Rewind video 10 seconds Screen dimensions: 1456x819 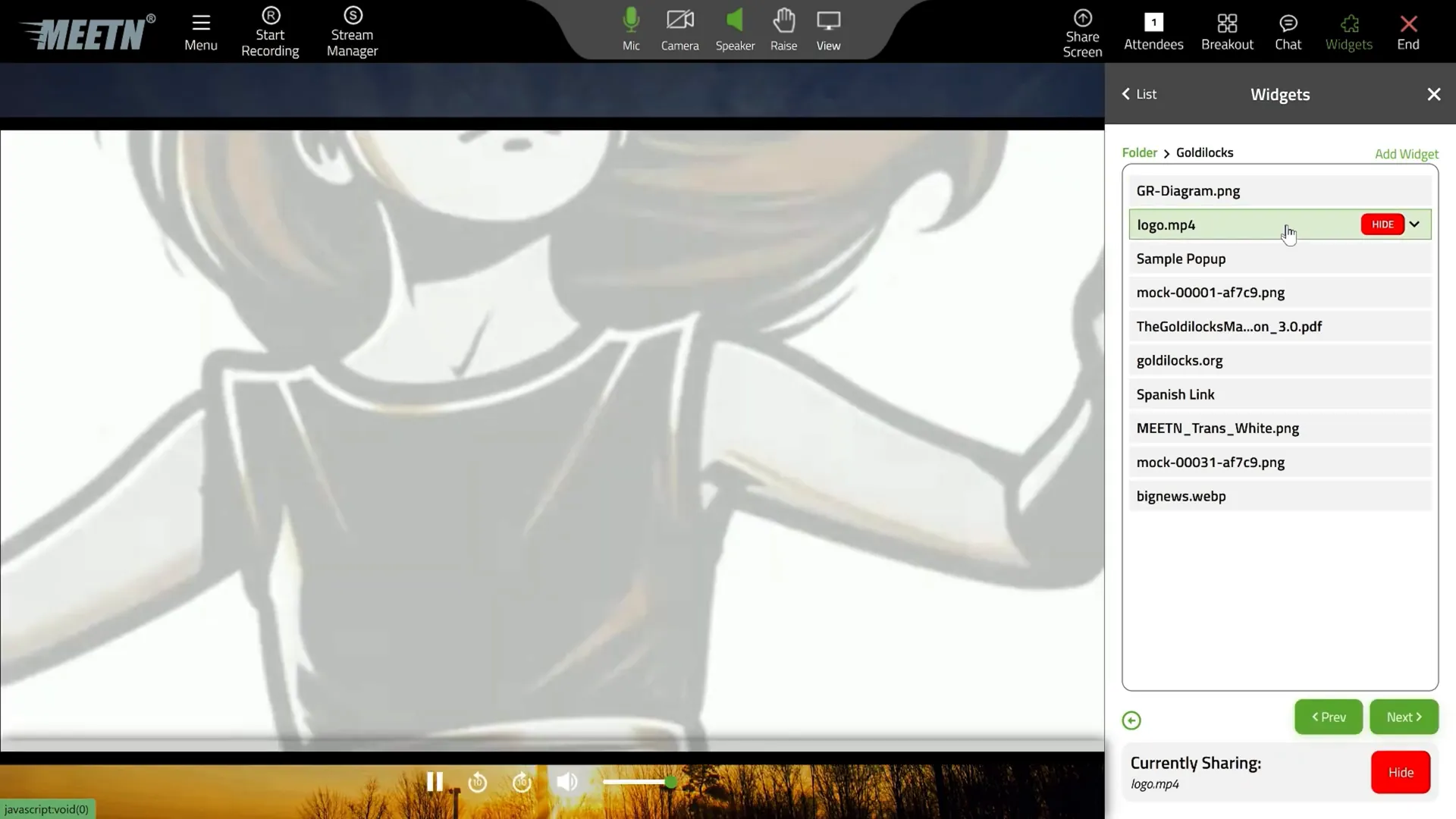pyautogui.click(x=478, y=782)
